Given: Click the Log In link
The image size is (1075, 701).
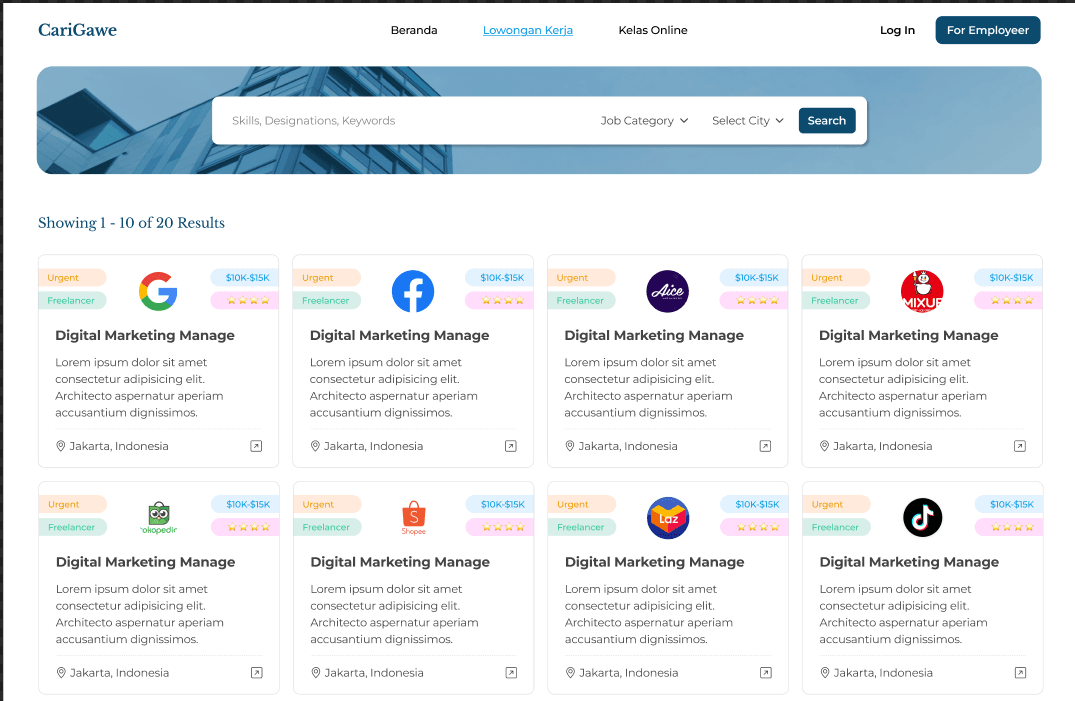Looking at the screenshot, I should pyautogui.click(x=897, y=30).
